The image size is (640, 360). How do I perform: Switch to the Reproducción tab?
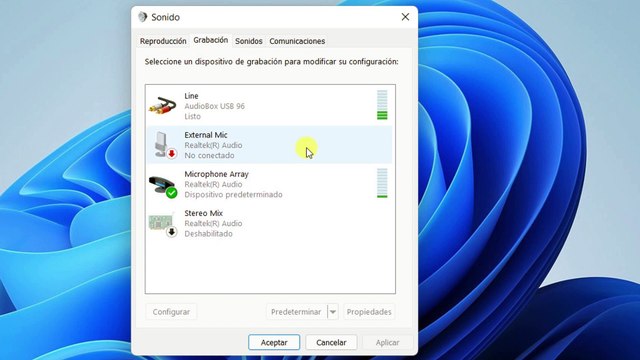point(163,41)
